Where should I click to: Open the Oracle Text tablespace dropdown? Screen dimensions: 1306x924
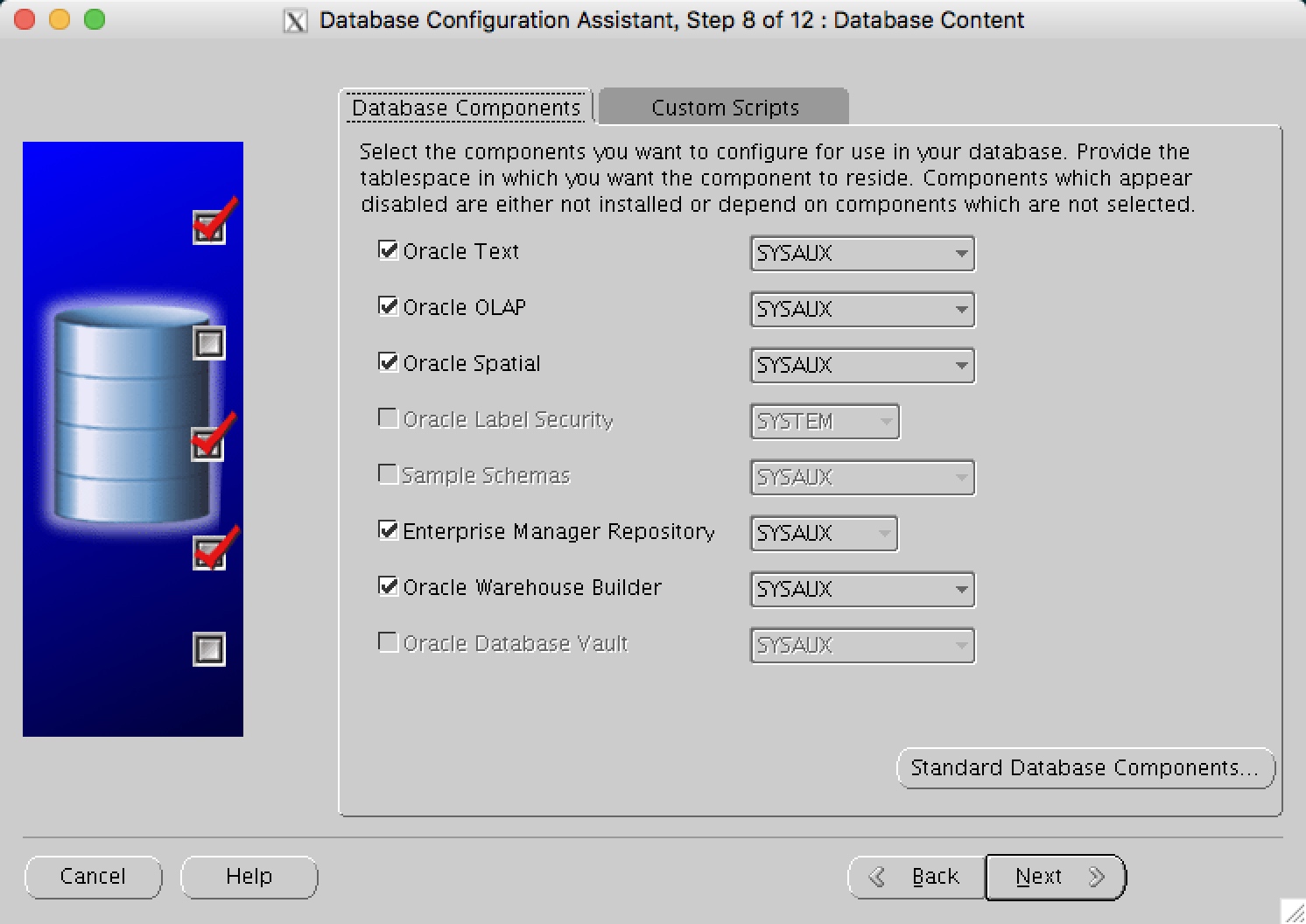coord(862,253)
